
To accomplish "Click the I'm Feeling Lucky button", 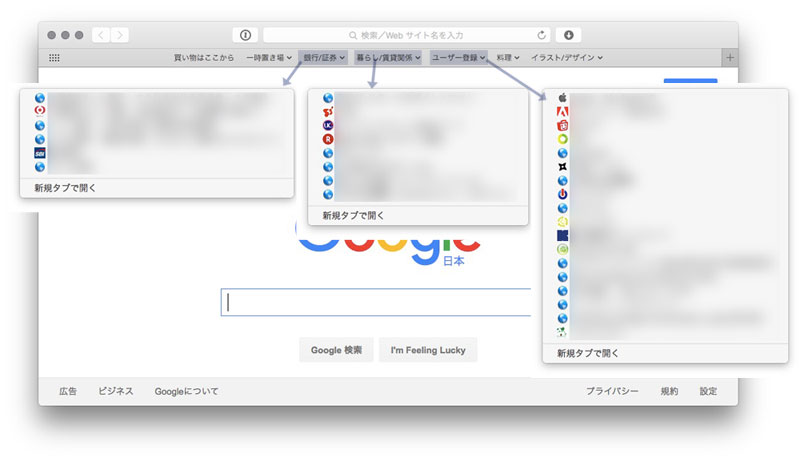I will (428, 350).
